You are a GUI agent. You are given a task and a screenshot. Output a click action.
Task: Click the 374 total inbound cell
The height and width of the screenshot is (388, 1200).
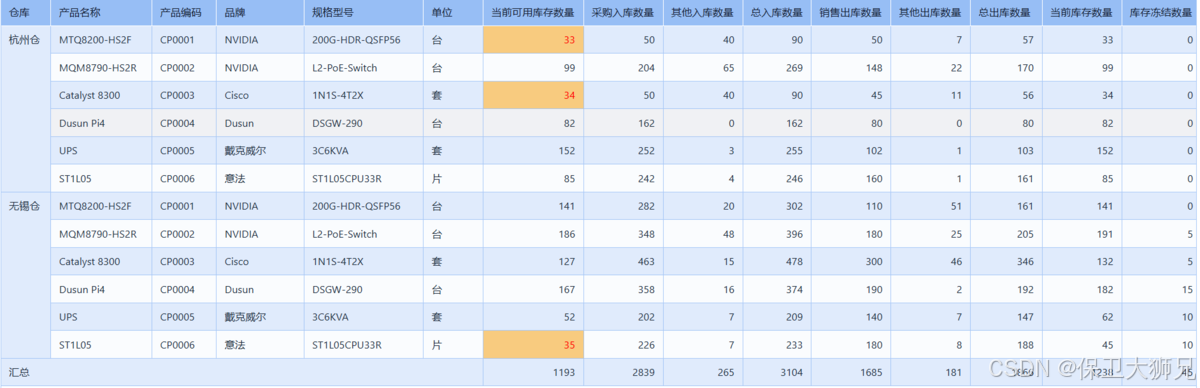[776, 289]
